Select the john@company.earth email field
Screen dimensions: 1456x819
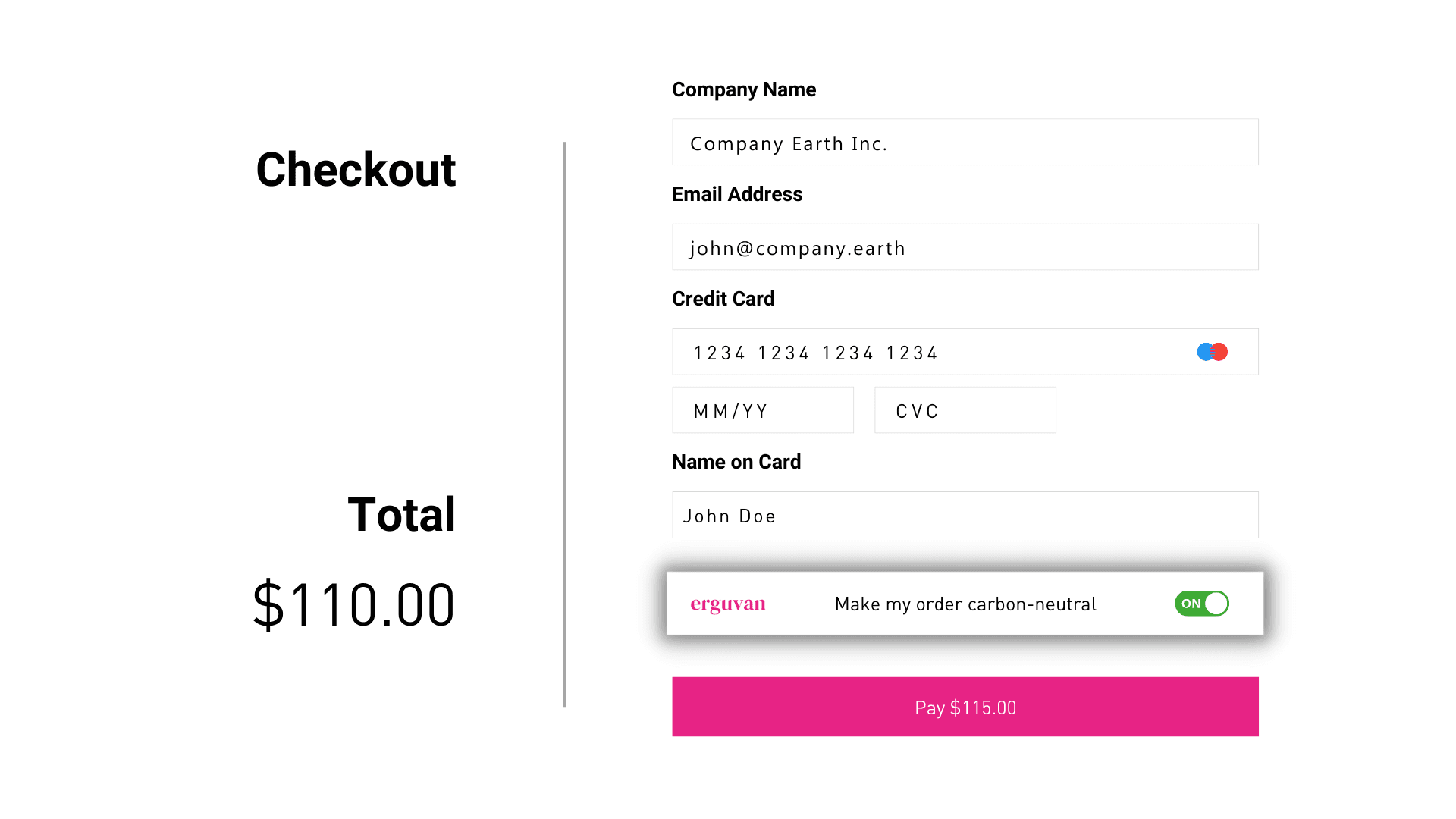click(x=965, y=247)
